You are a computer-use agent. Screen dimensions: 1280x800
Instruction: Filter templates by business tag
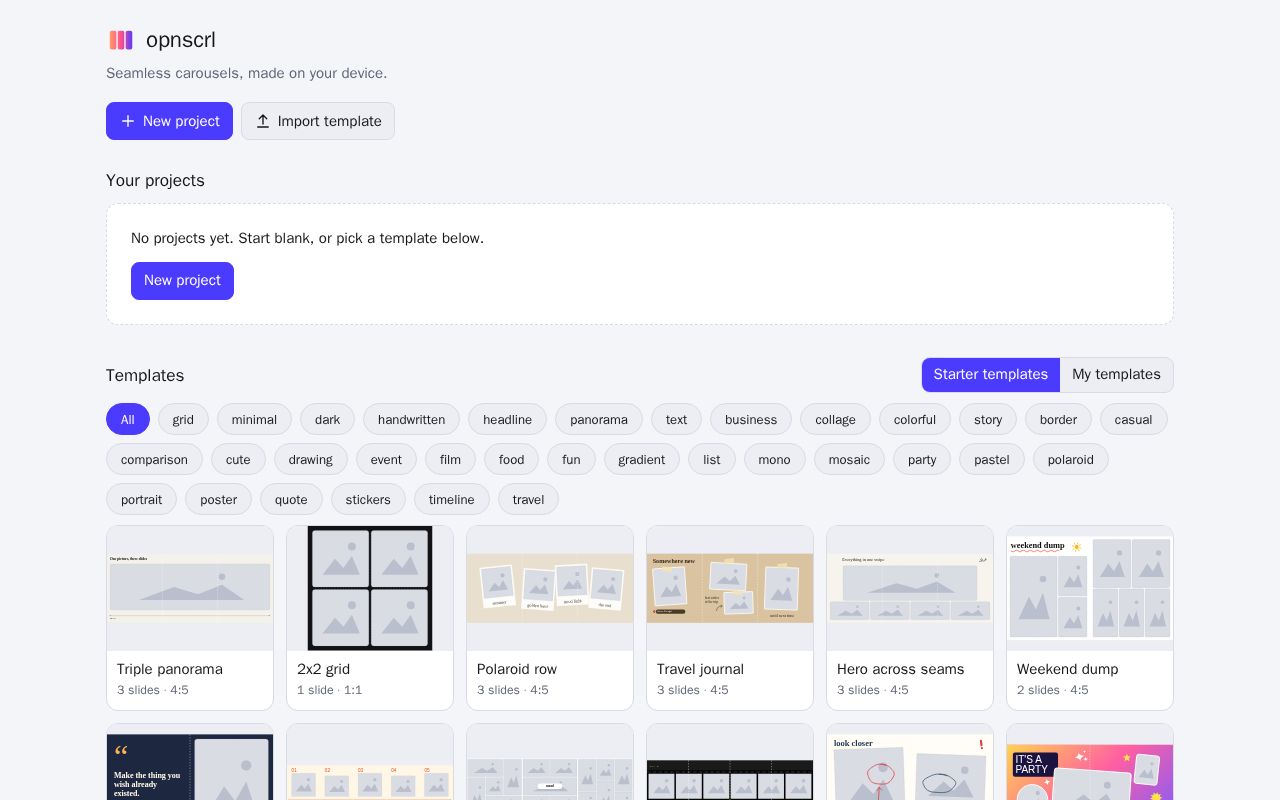click(751, 419)
